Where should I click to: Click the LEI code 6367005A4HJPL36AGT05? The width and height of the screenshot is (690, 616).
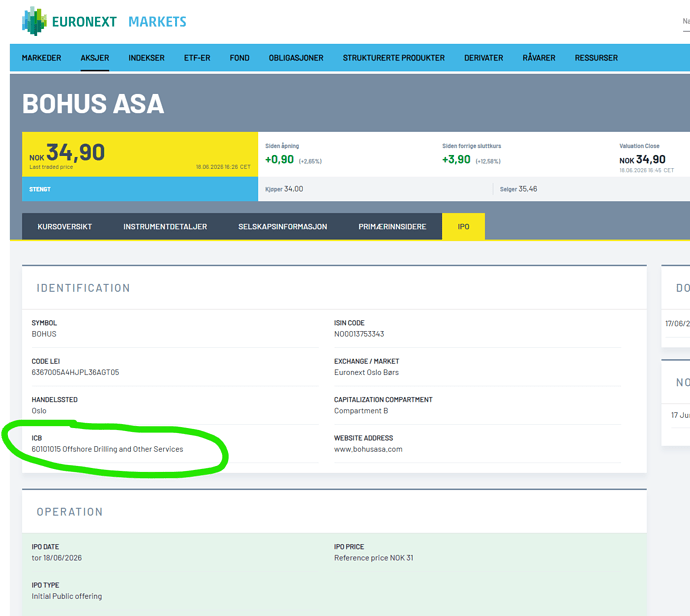tap(75, 372)
